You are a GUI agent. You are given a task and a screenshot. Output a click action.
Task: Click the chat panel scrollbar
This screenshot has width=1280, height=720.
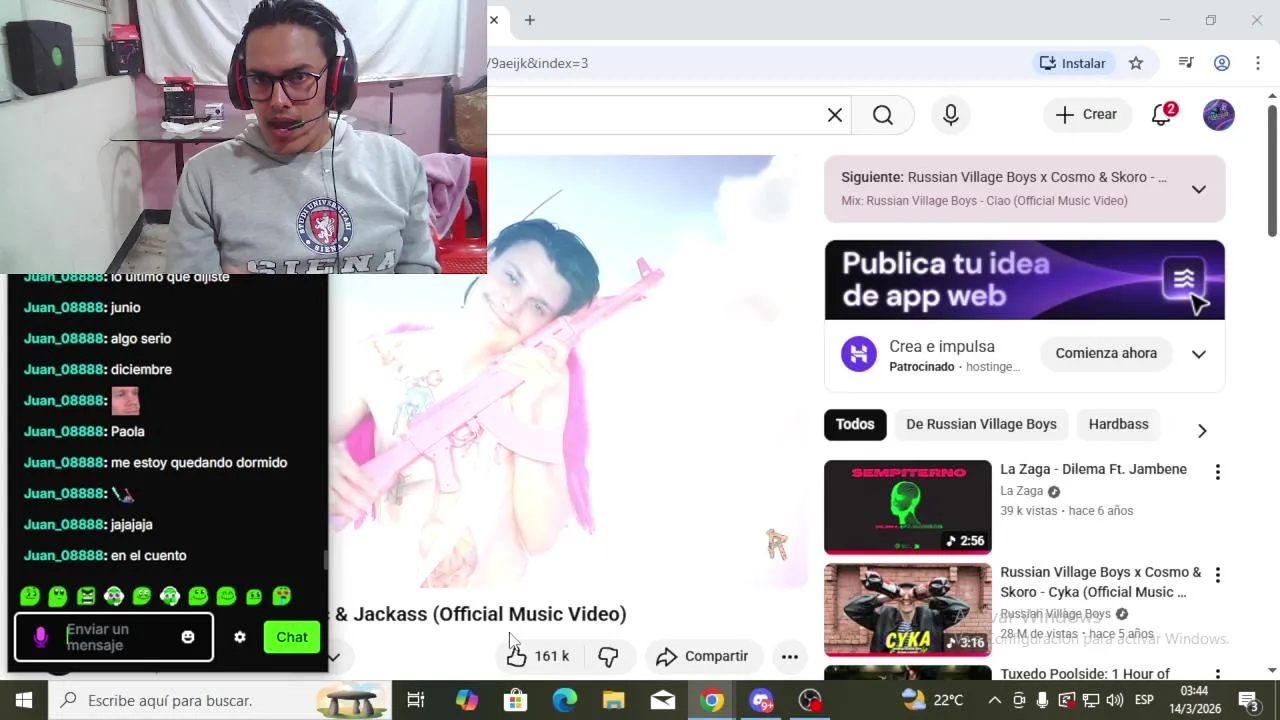click(x=324, y=562)
